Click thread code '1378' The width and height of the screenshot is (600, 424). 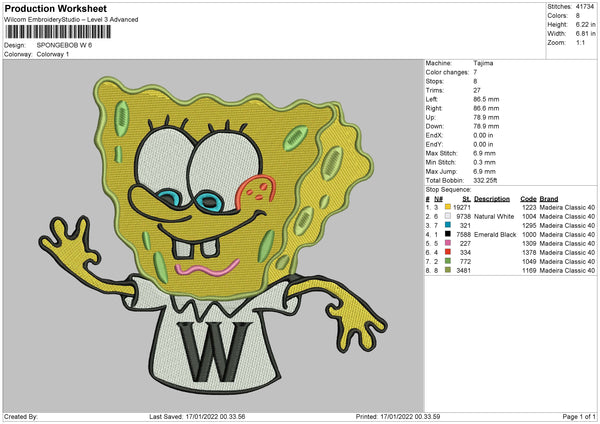point(529,253)
